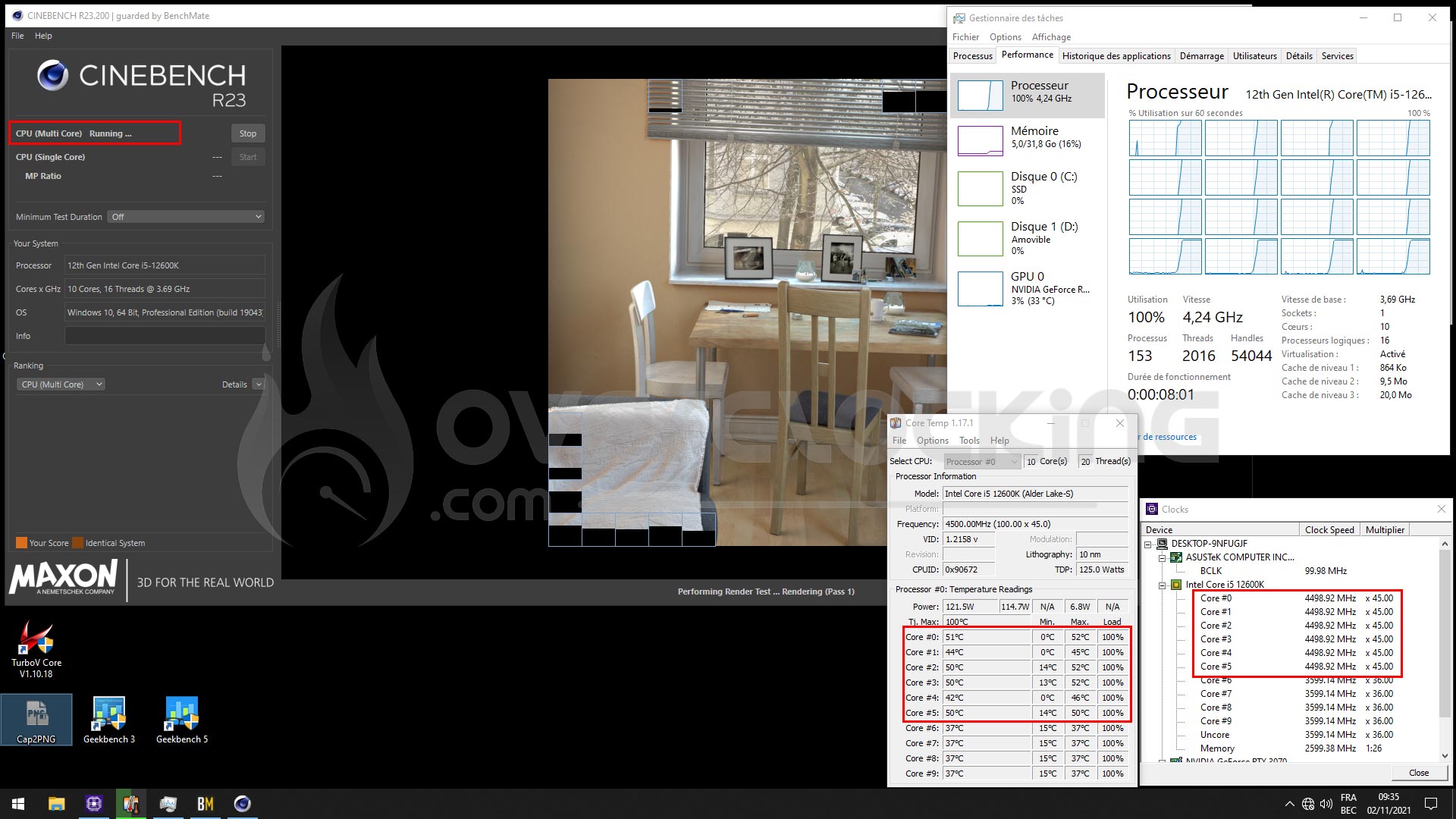
Task: Select GPU 0 in Task Manager sidebar
Action: (x=1027, y=288)
